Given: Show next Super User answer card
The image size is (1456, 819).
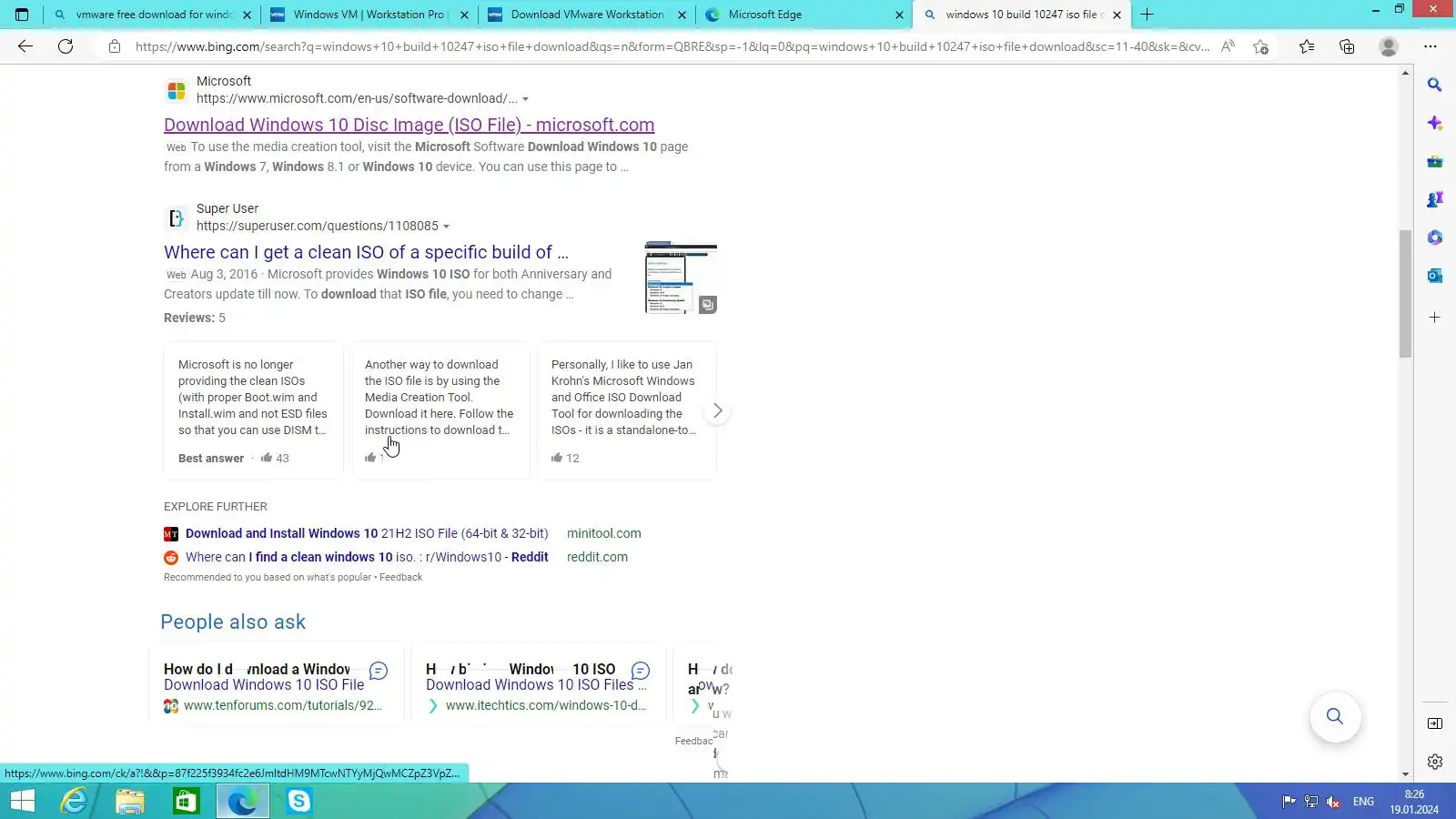Looking at the screenshot, I should 717,411.
